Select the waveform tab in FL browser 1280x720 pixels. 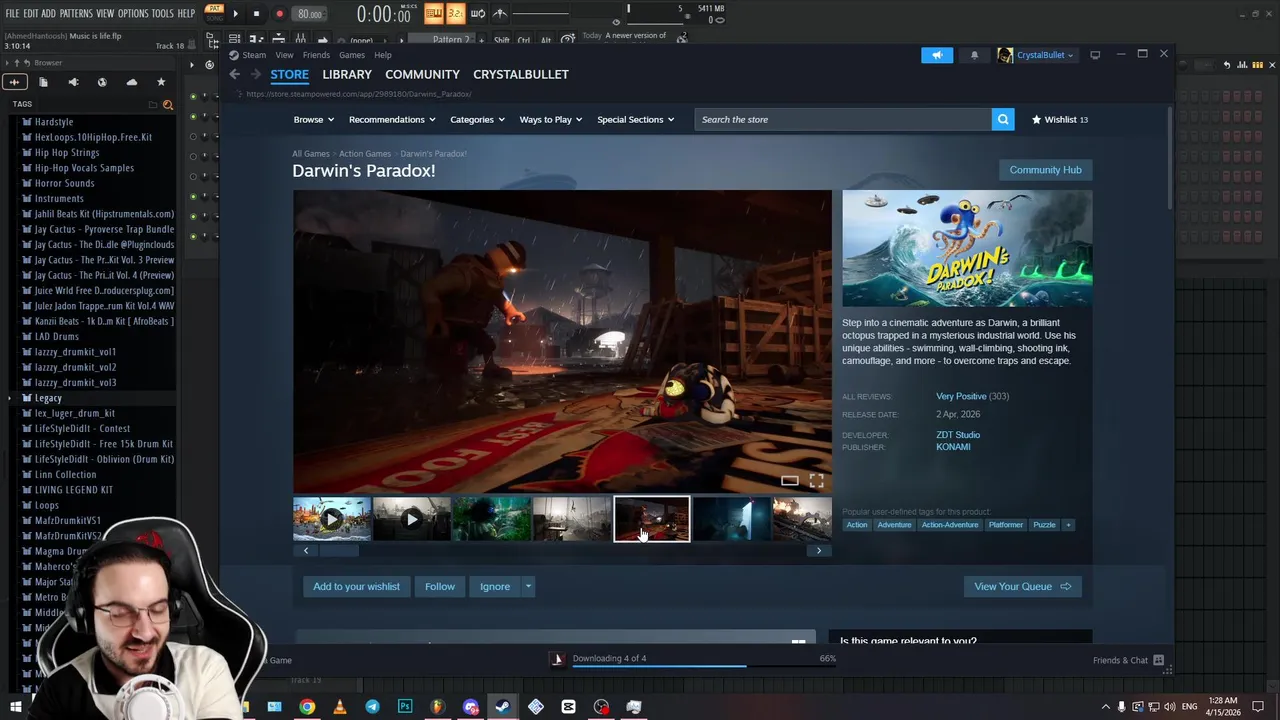click(14, 82)
